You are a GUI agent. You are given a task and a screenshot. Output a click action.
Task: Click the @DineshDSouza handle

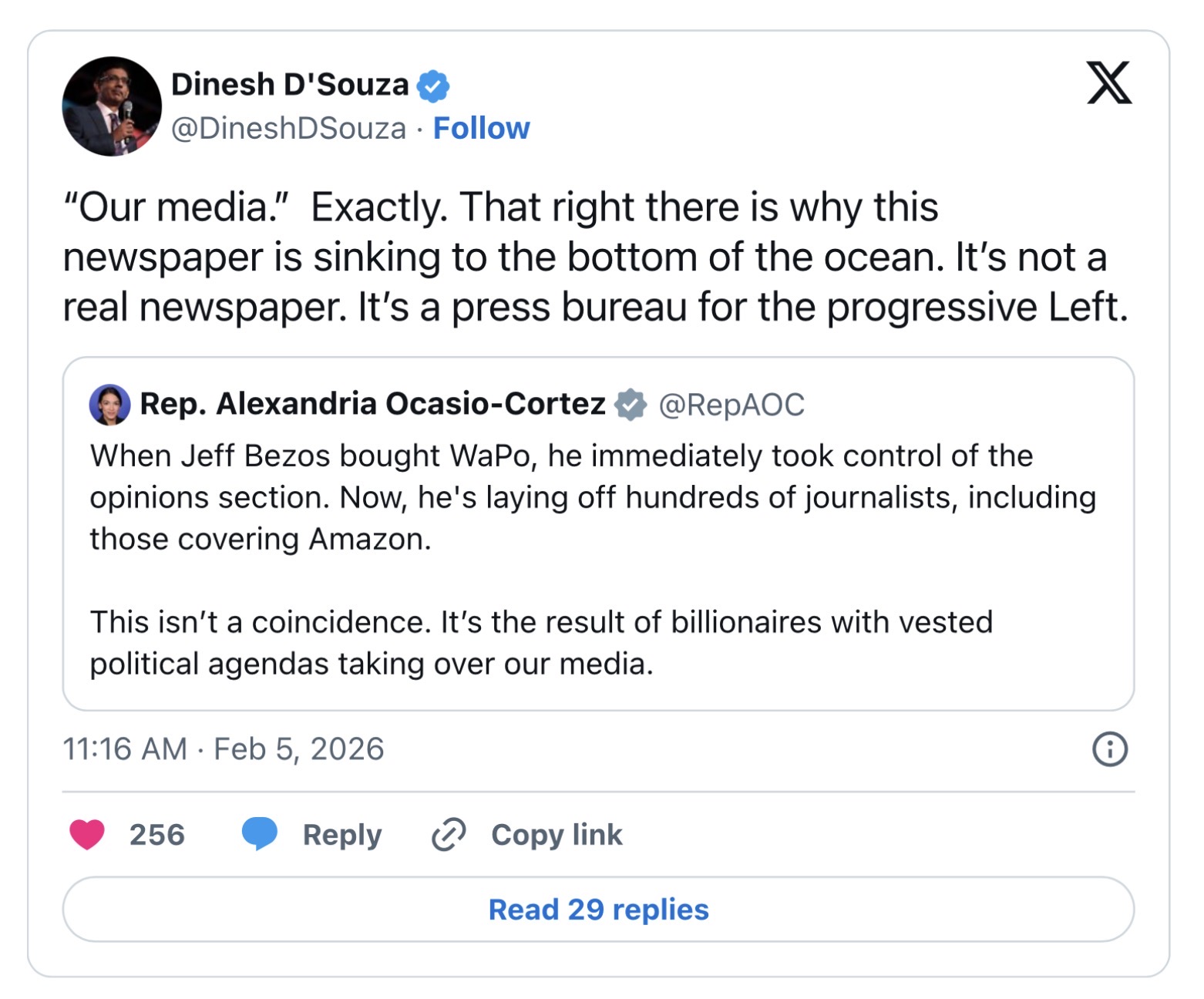[288, 128]
